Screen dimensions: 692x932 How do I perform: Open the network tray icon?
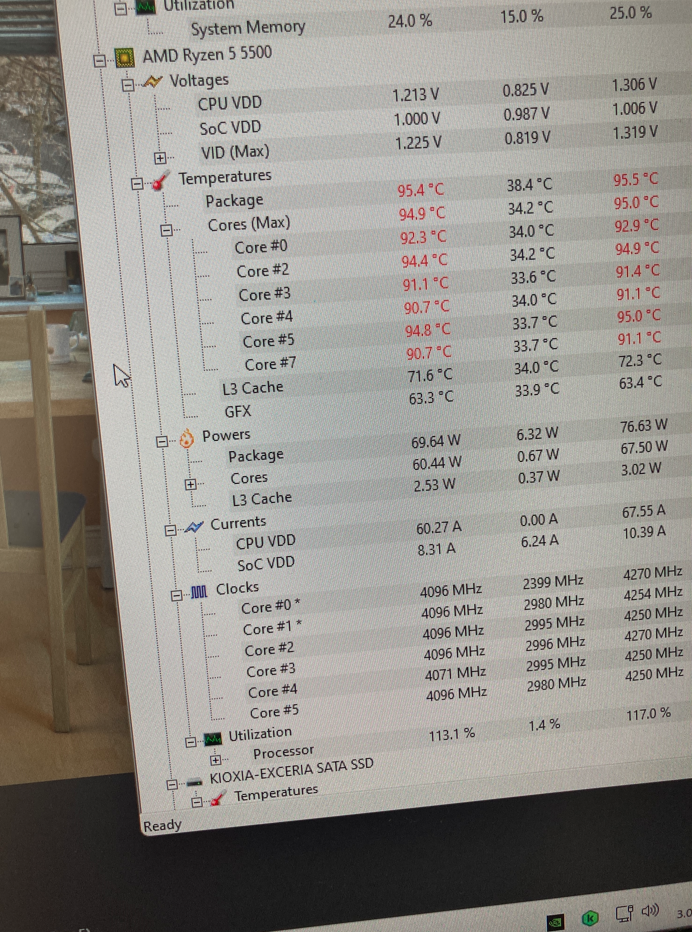[x=624, y=914]
